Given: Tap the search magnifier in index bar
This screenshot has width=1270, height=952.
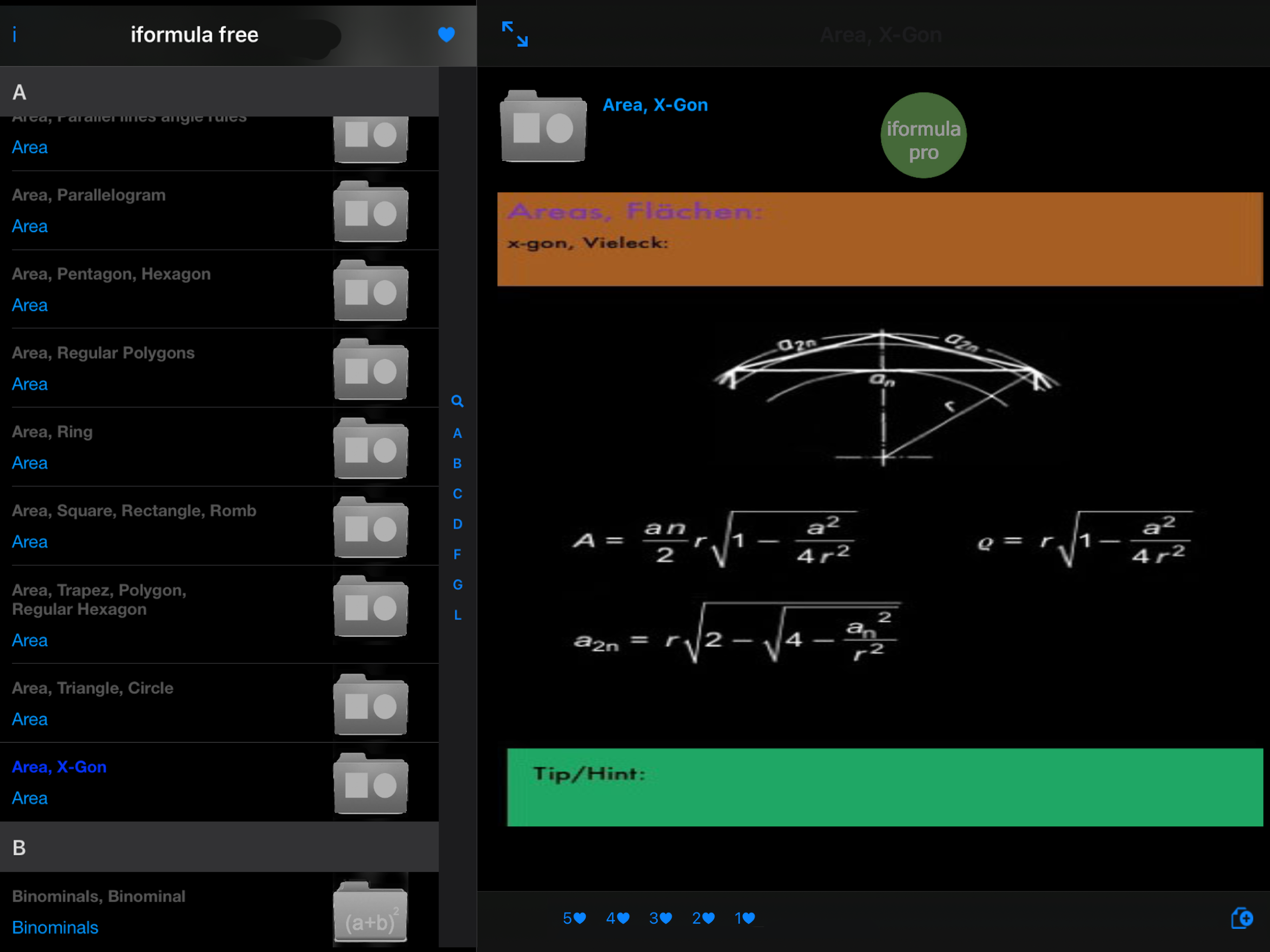Looking at the screenshot, I should click(x=457, y=401).
